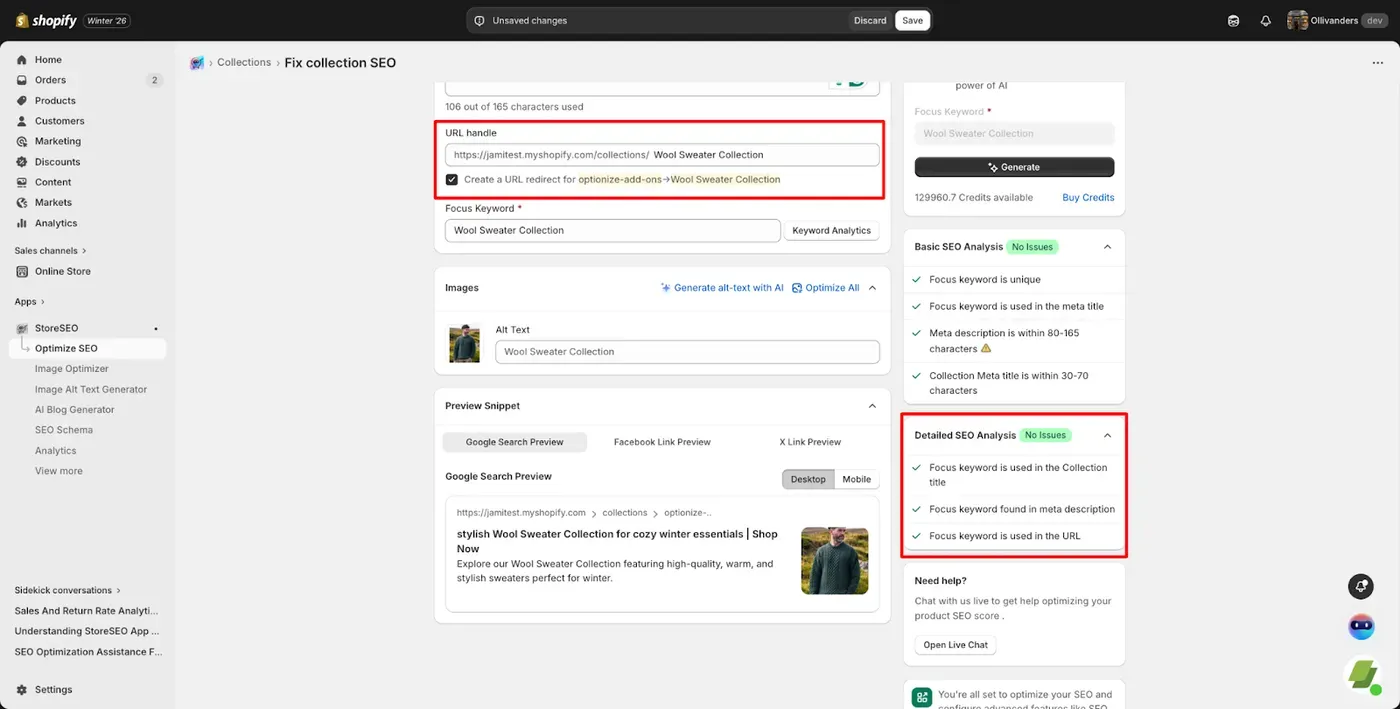Click the floating dark chat support icon

pyautogui.click(x=1360, y=586)
